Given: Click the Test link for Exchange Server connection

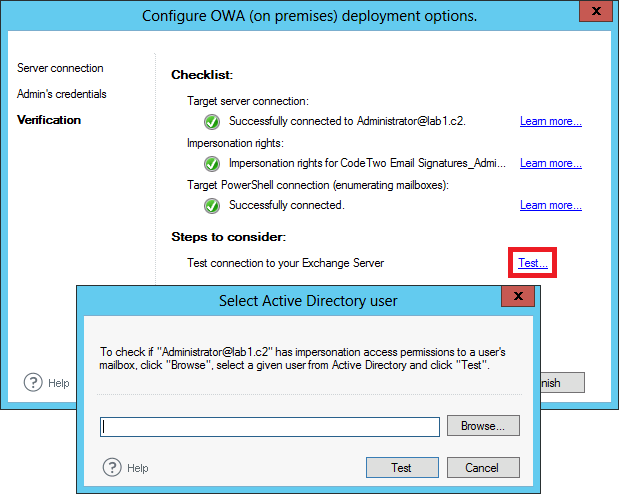Looking at the screenshot, I should tap(533, 263).
